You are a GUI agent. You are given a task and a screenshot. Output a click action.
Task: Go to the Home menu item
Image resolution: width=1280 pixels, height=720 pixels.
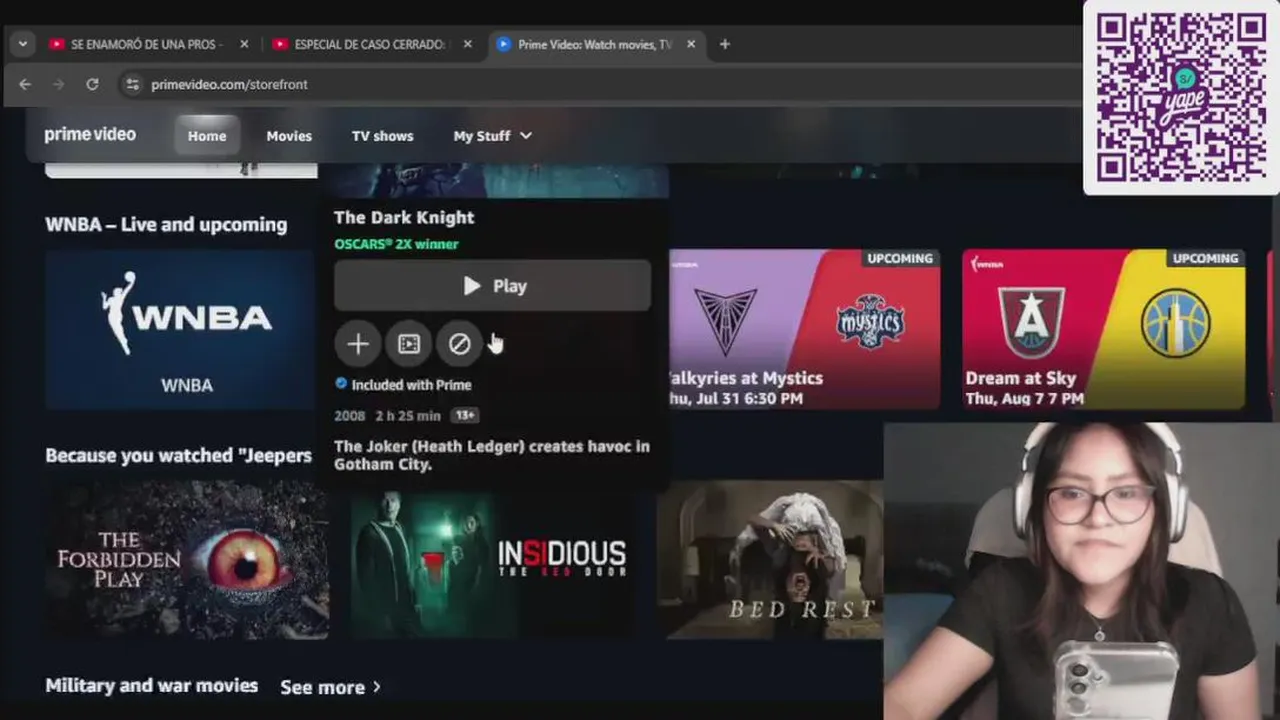[207, 136]
